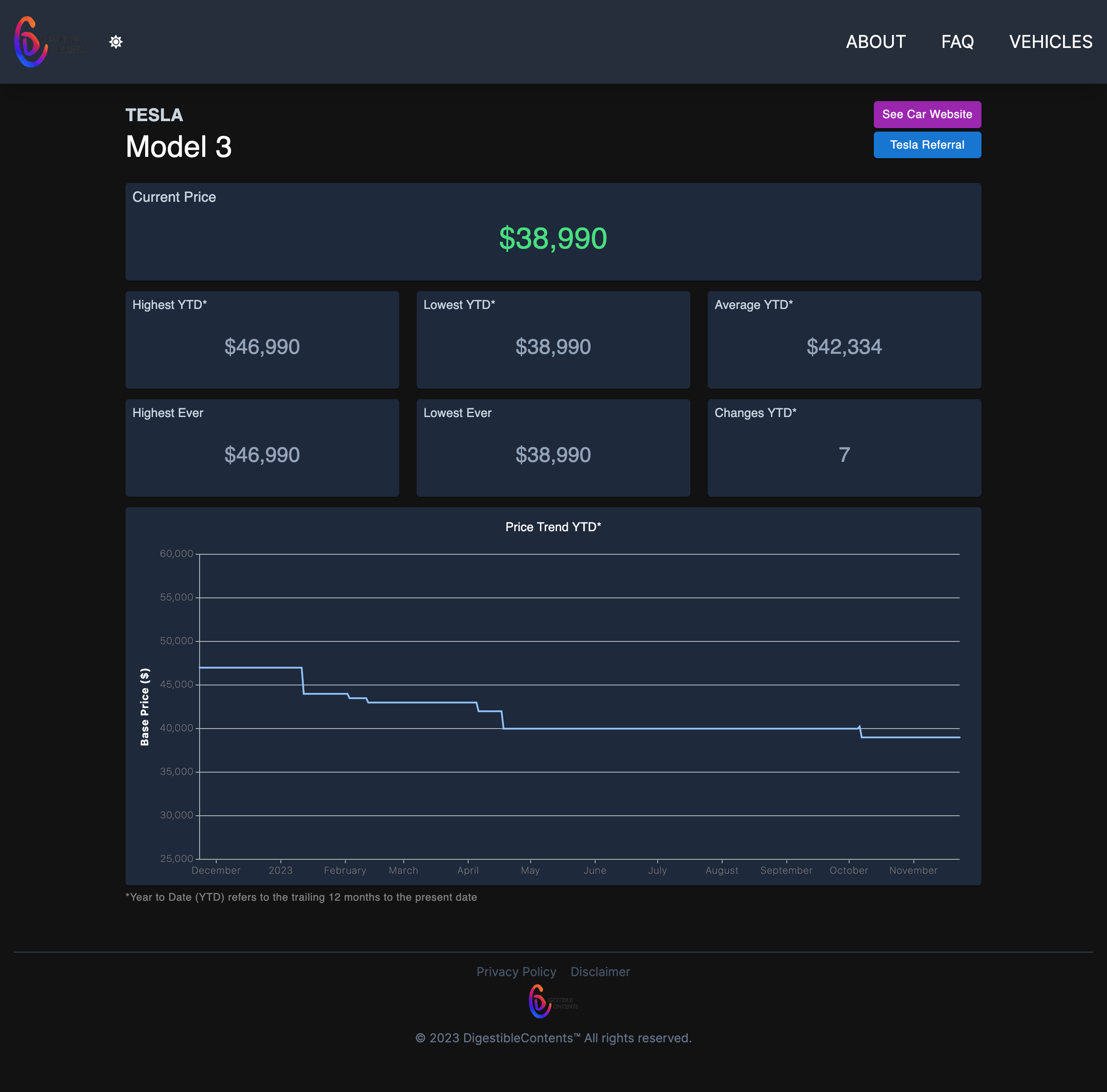Click the Base Price ($) axis title

coord(145,706)
